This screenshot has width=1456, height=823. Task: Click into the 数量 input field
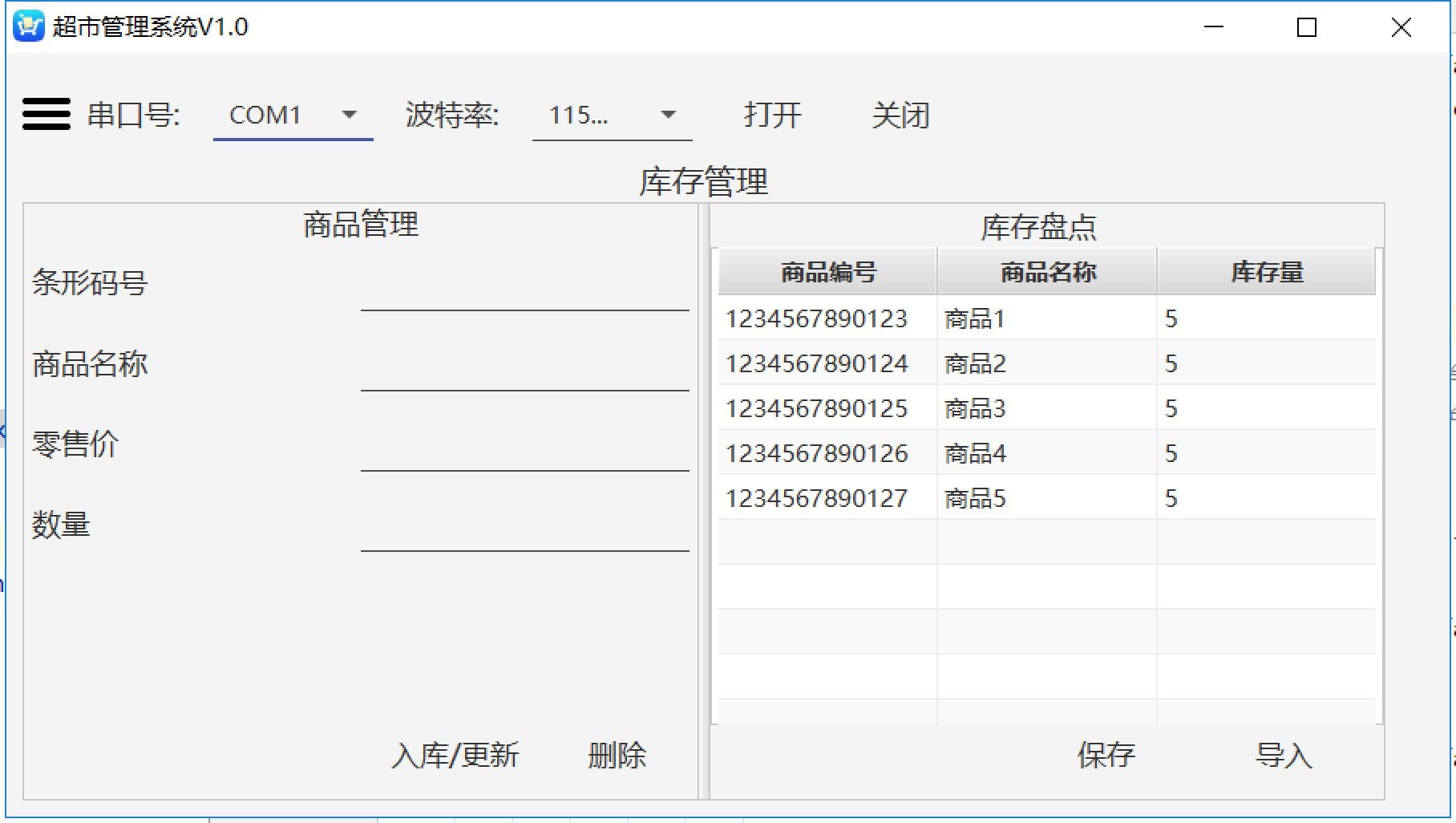tap(524, 531)
